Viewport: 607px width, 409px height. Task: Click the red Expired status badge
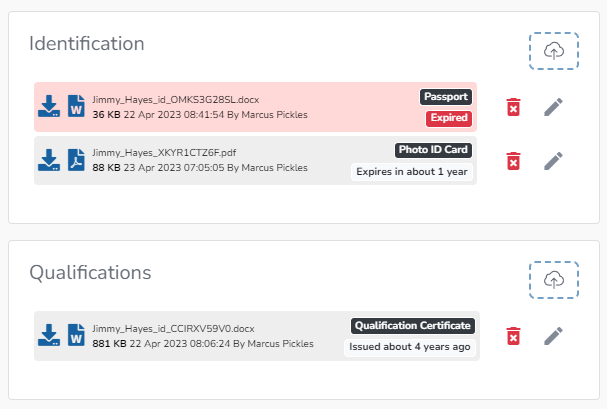tap(448, 119)
